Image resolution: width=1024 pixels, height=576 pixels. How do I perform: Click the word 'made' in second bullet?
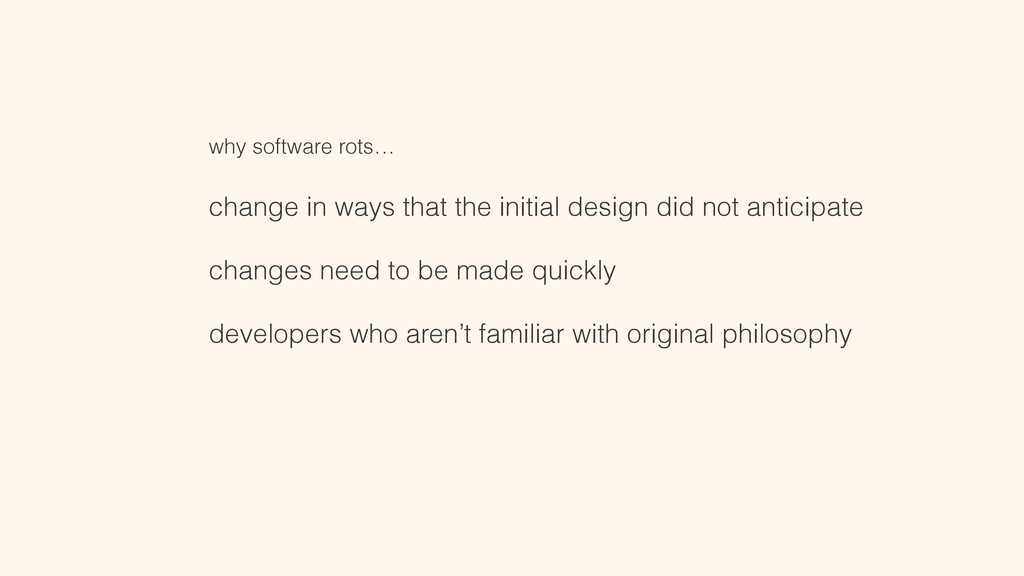tap(490, 270)
